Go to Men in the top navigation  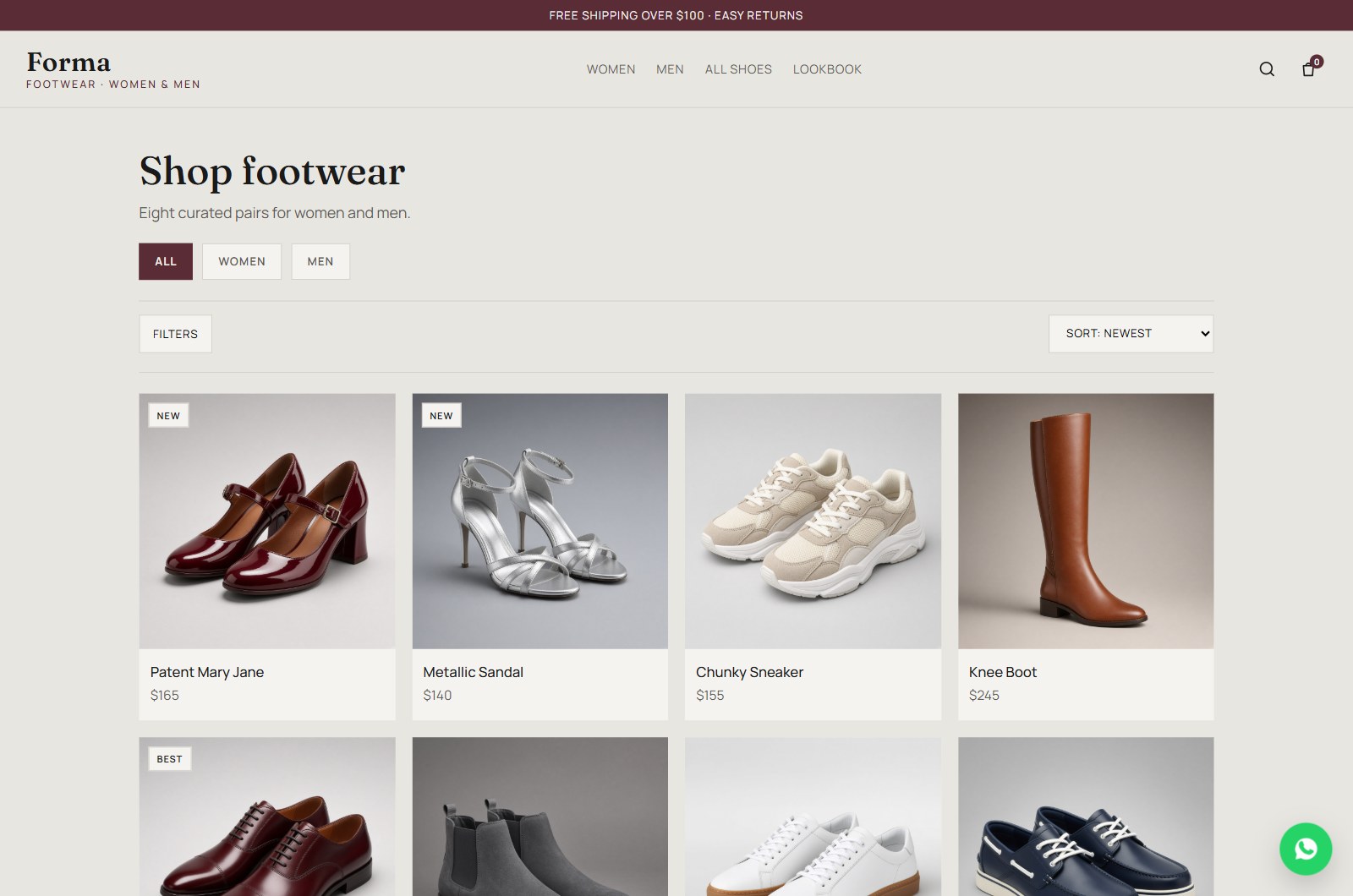[670, 69]
